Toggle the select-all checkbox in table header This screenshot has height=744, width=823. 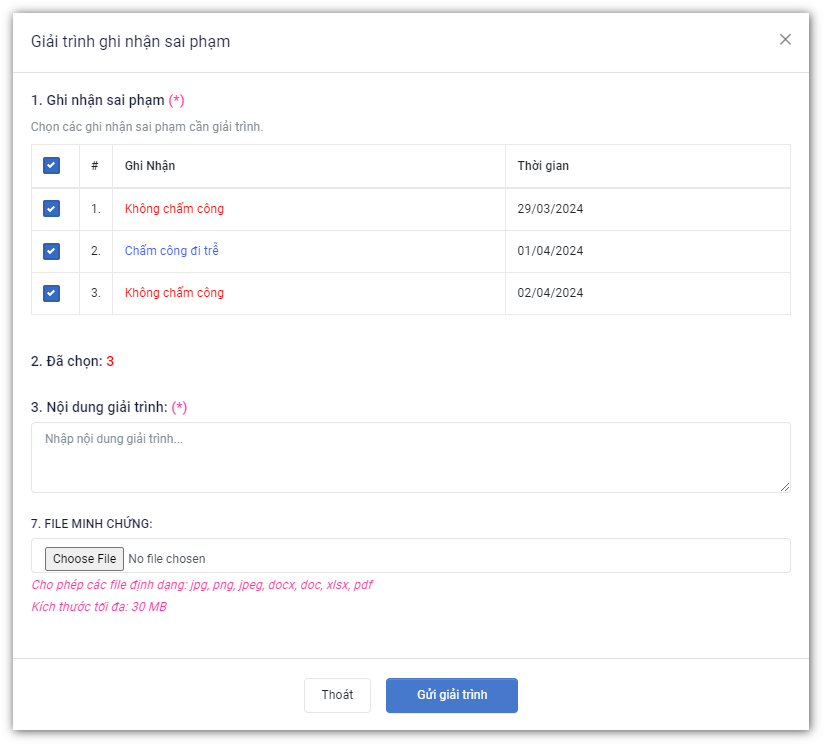click(51, 166)
